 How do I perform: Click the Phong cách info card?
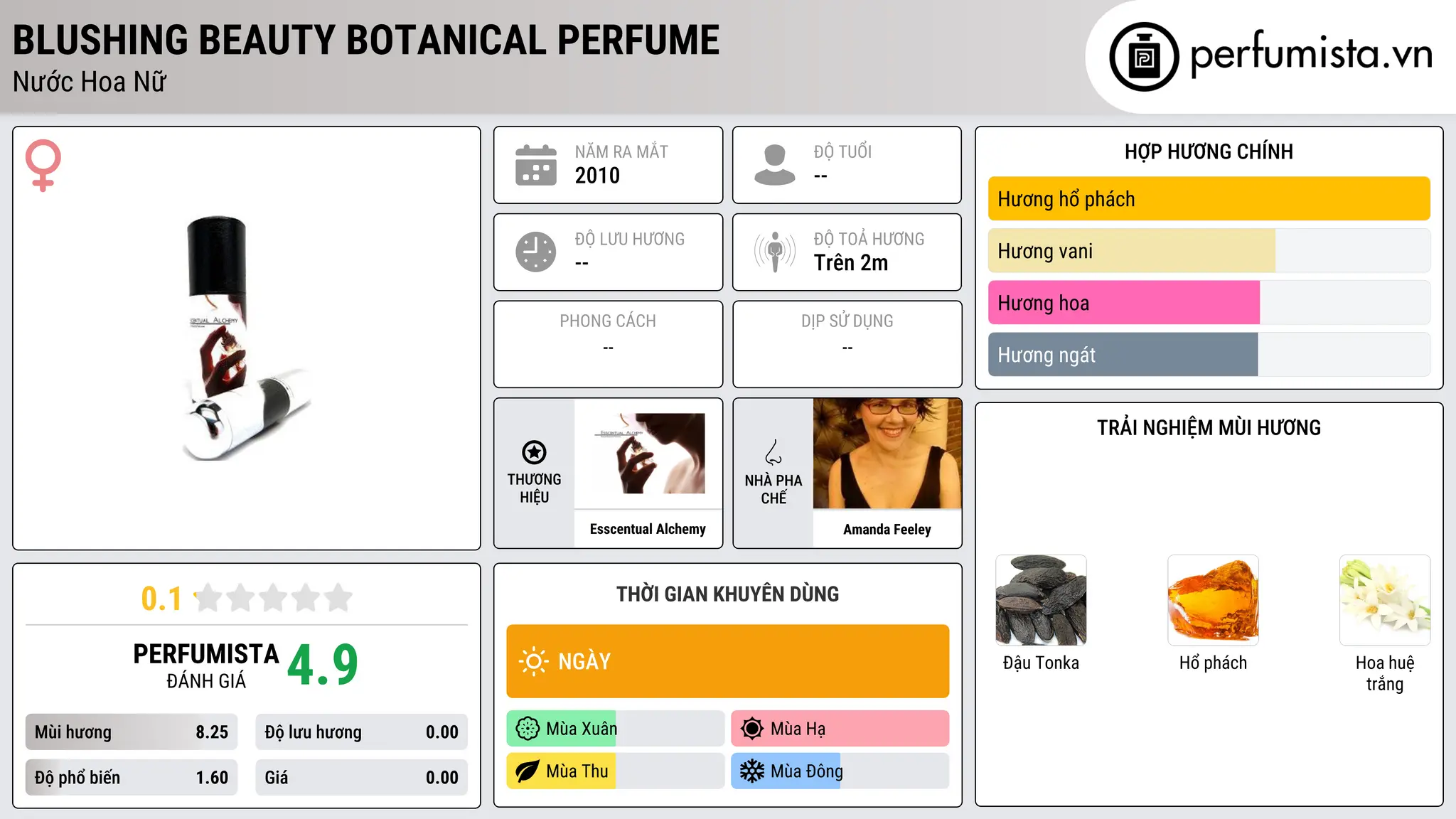(x=609, y=344)
